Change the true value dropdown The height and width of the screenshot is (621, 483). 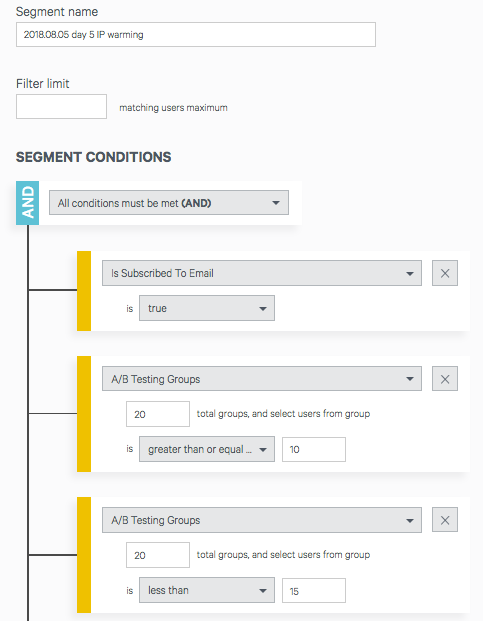point(207,308)
